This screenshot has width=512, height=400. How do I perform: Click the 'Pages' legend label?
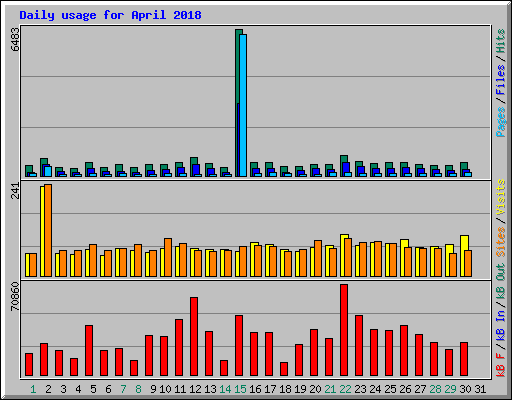500,122
